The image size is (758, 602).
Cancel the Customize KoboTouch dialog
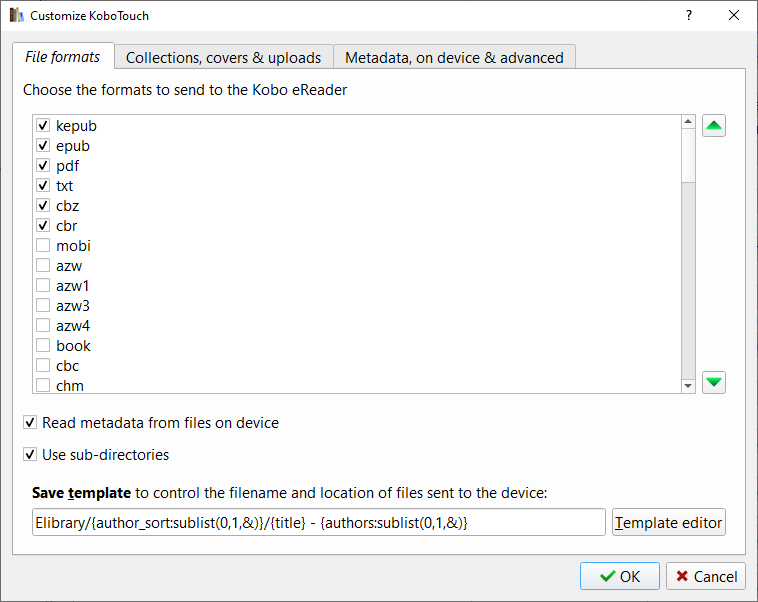coord(705,576)
